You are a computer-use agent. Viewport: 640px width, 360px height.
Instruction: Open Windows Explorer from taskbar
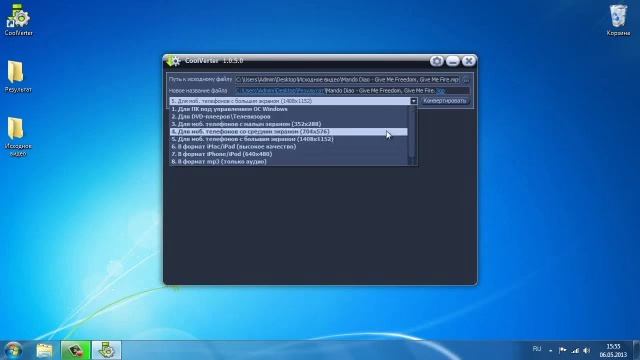(44, 350)
